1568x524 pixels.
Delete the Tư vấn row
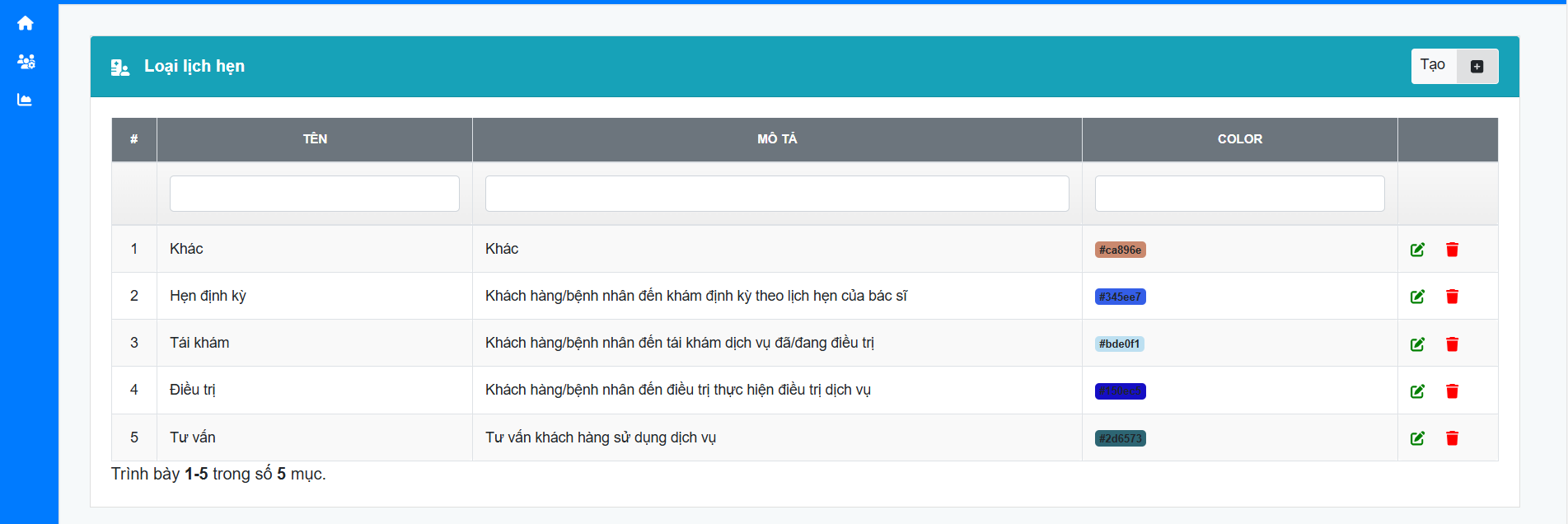coord(1452,438)
